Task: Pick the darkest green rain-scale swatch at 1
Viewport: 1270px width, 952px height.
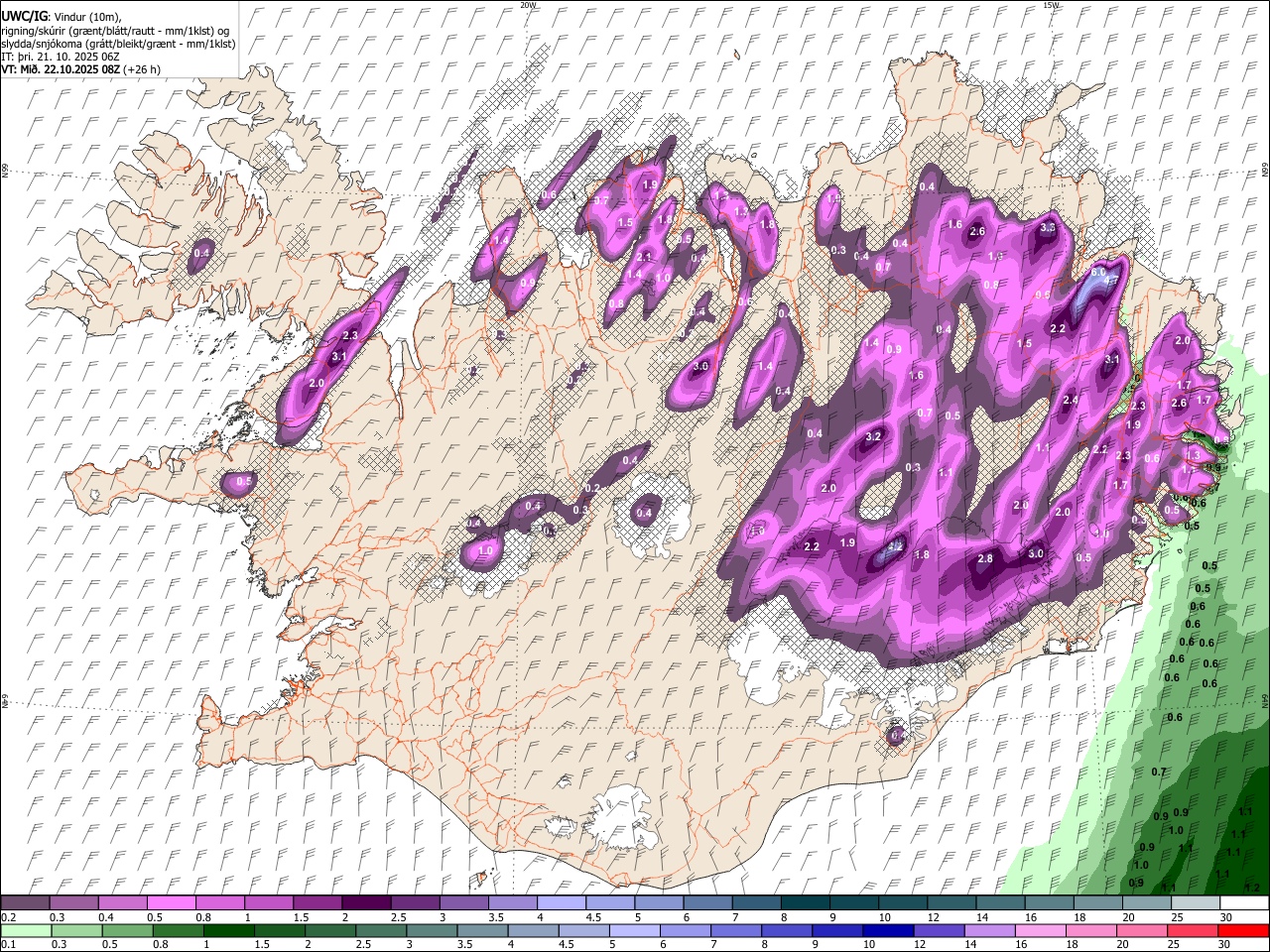Action: (x=229, y=931)
